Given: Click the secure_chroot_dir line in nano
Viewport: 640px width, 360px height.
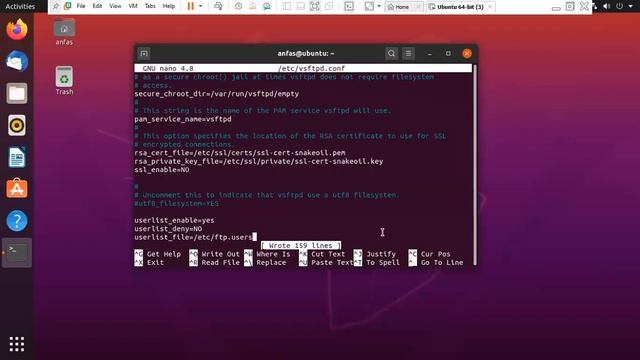Looking at the screenshot, I should click(x=217, y=94).
